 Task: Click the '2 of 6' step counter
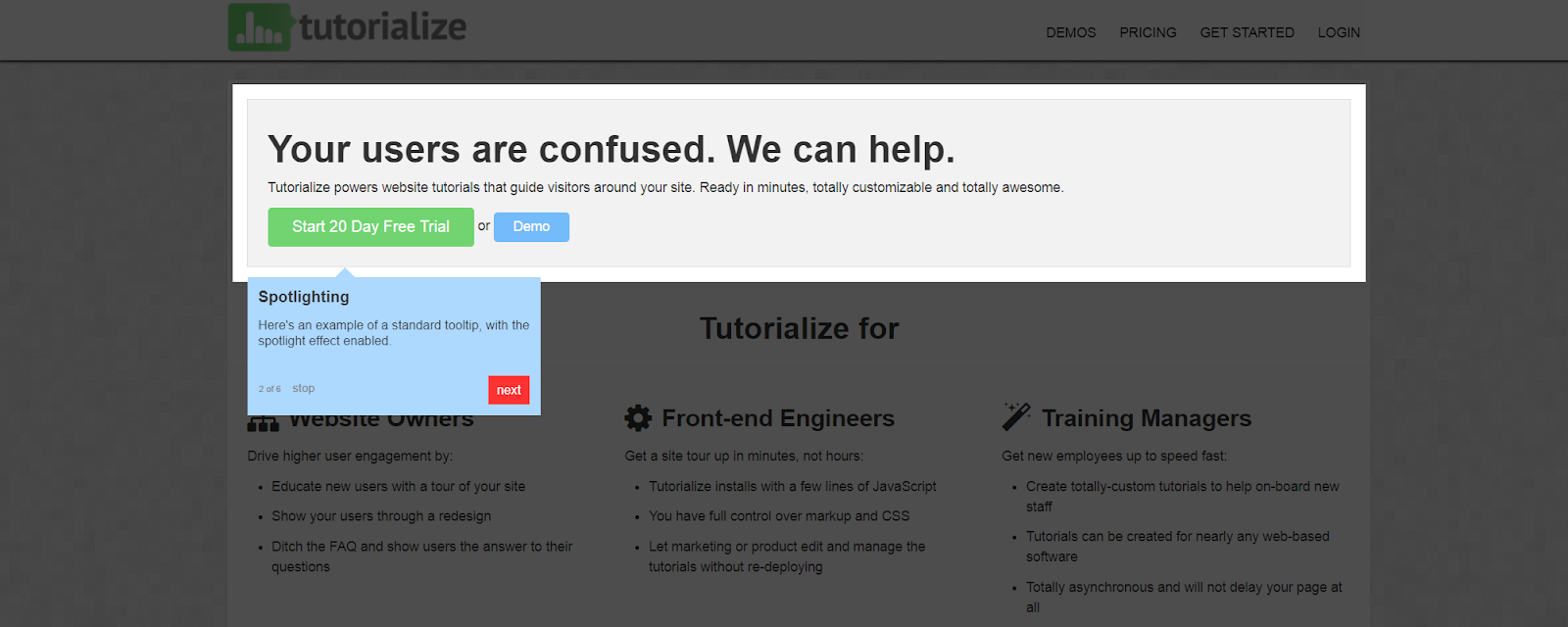point(269,389)
